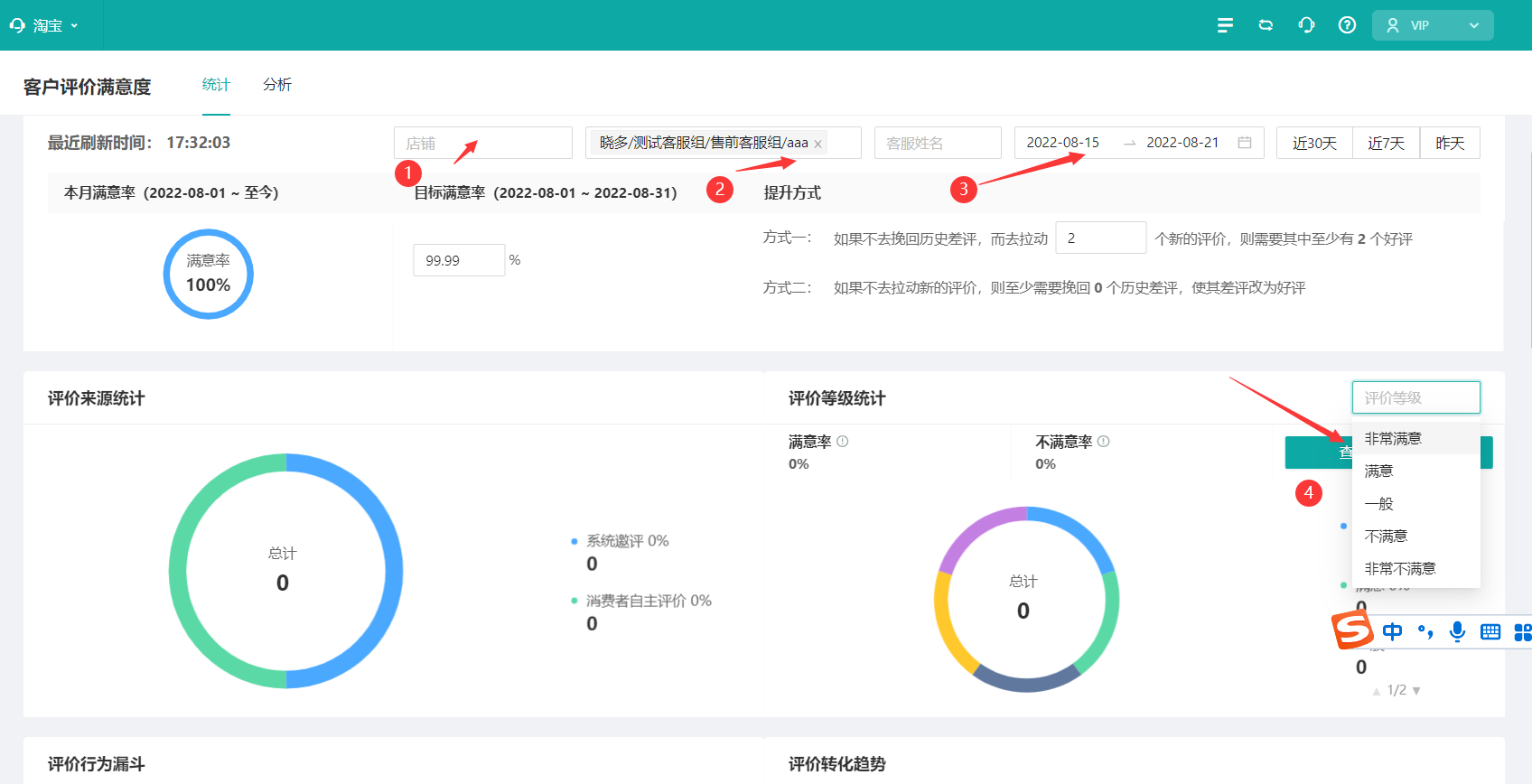1532x784 pixels.
Task: Click the teal query button
Action: pos(1319,453)
